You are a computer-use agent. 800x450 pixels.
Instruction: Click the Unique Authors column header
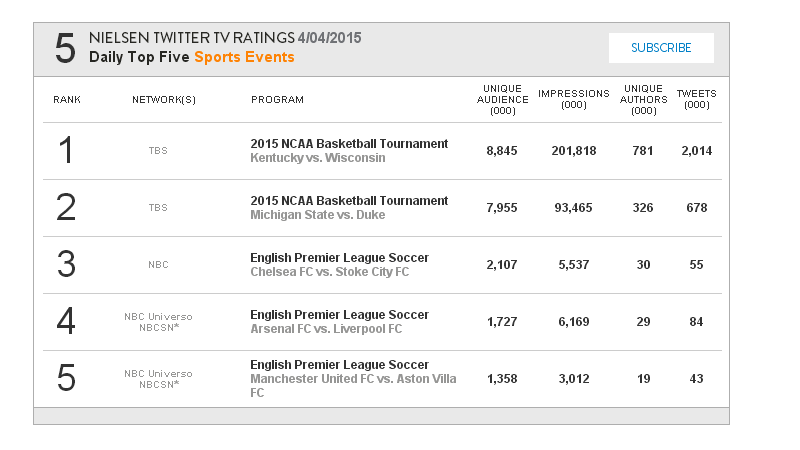(643, 100)
